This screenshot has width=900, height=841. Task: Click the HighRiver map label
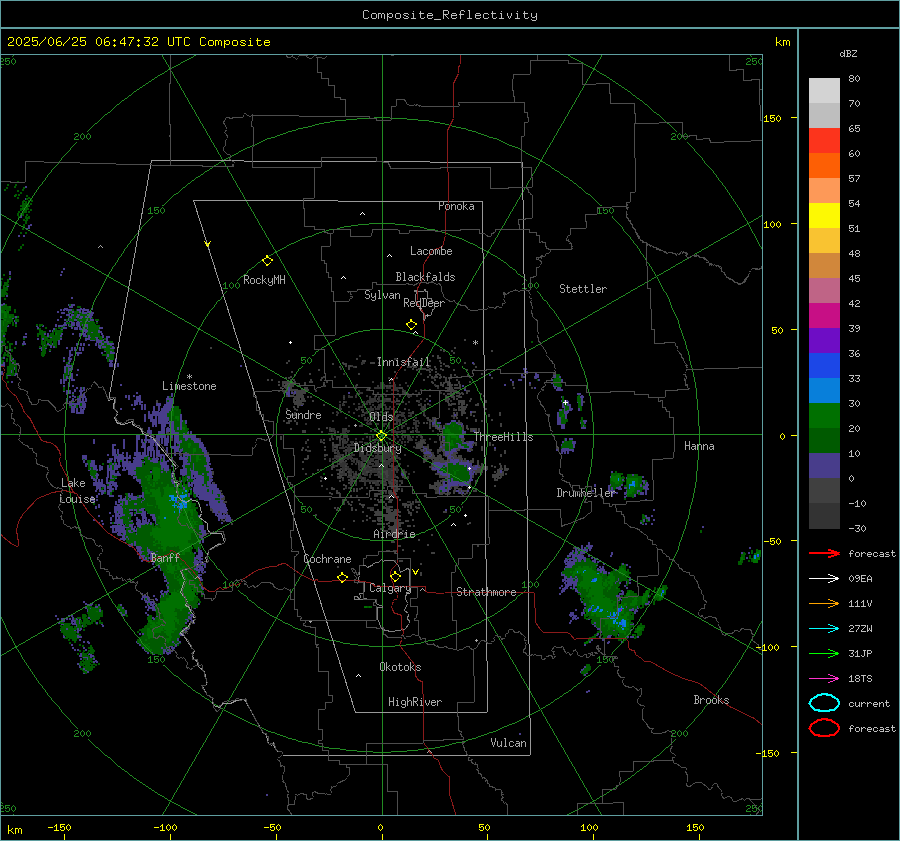tap(415, 702)
